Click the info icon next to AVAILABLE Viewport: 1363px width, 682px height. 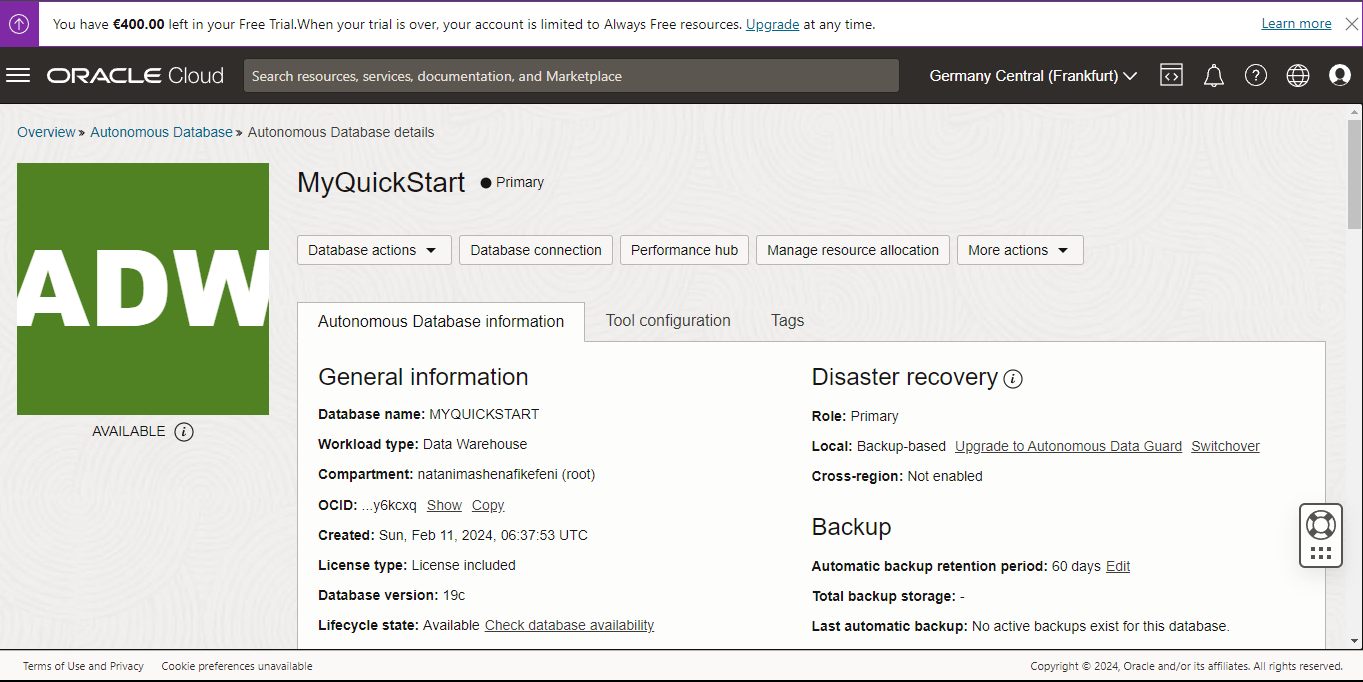(184, 432)
